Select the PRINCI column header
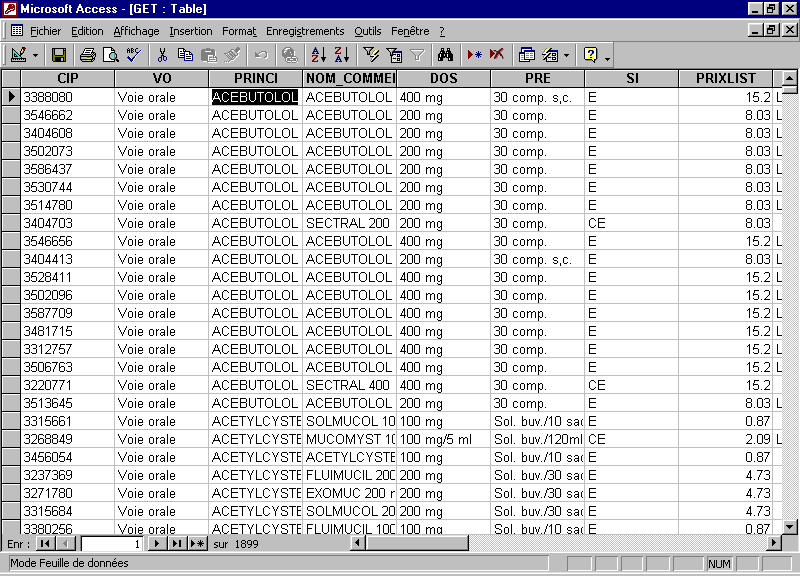This screenshot has width=800, height=576. coord(256,79)
